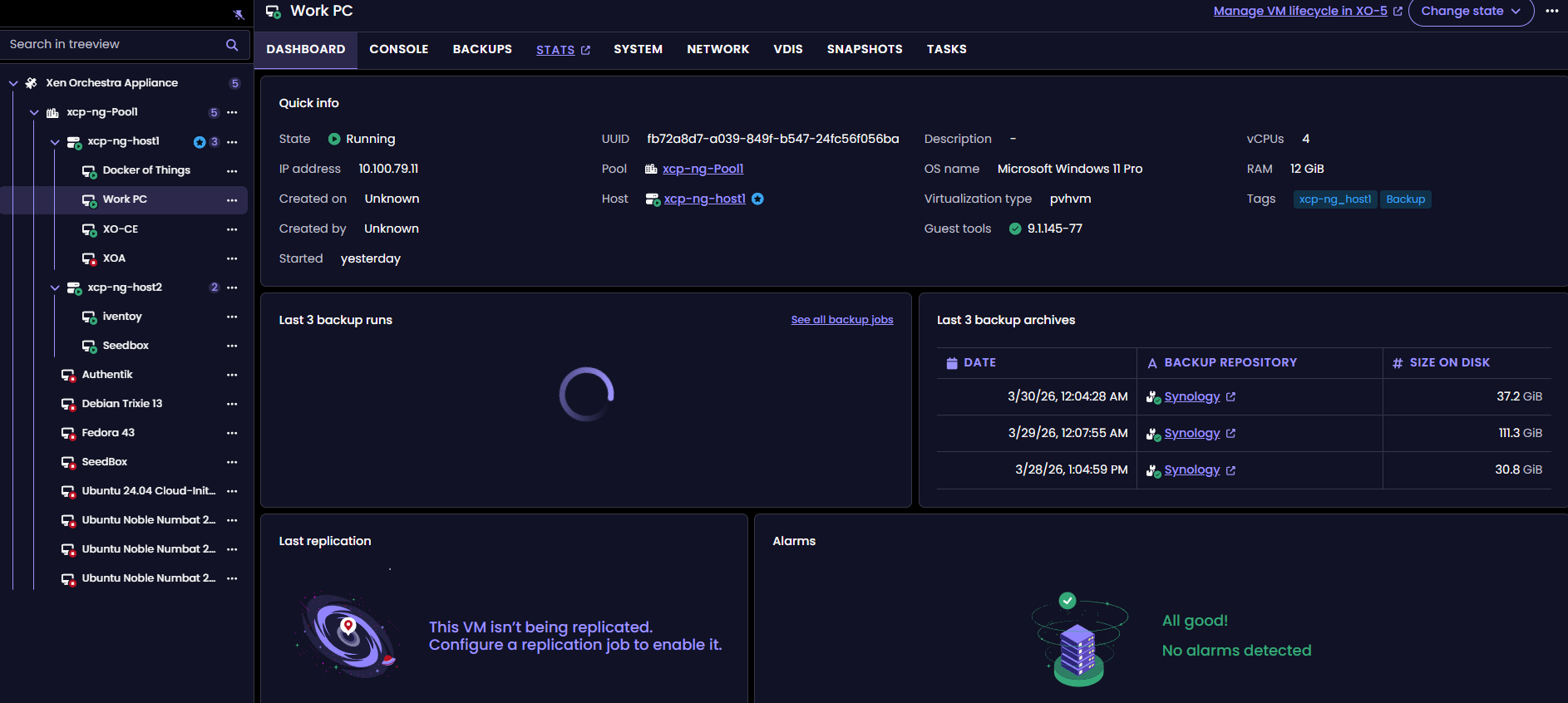Screen dimensions: 1568x703
Task: Click See all backup jobs link
Action: pyautogui.click(x=842, y=320)
